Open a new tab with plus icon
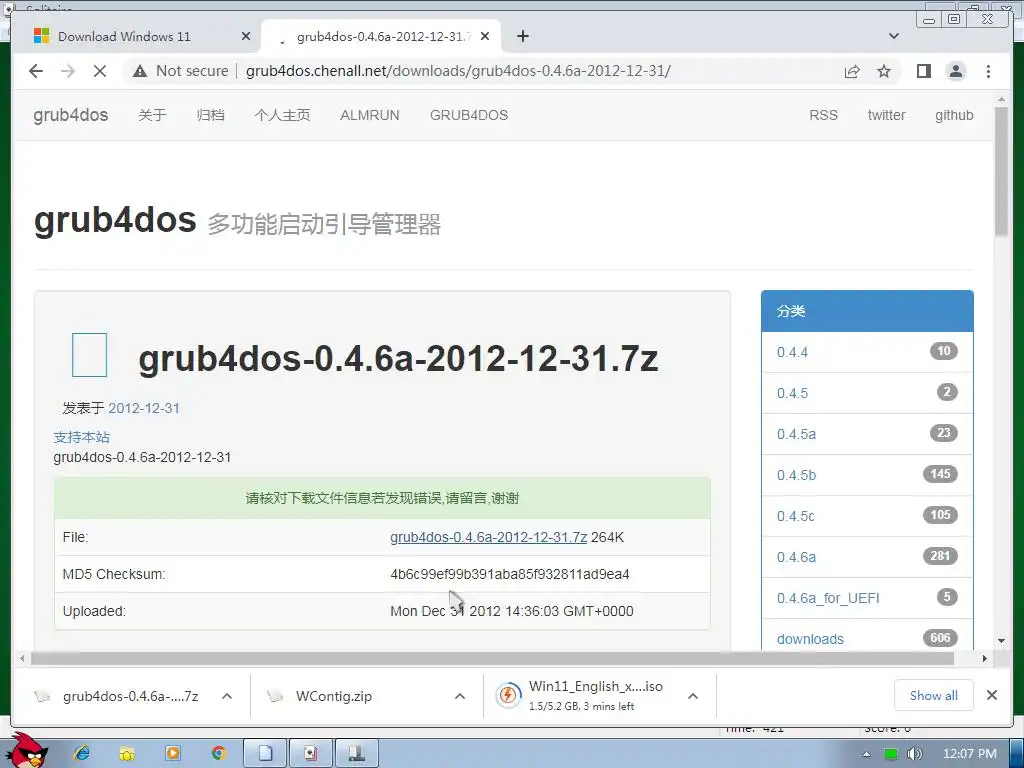This screenshot has height=768, width=1024. [522, 36]
